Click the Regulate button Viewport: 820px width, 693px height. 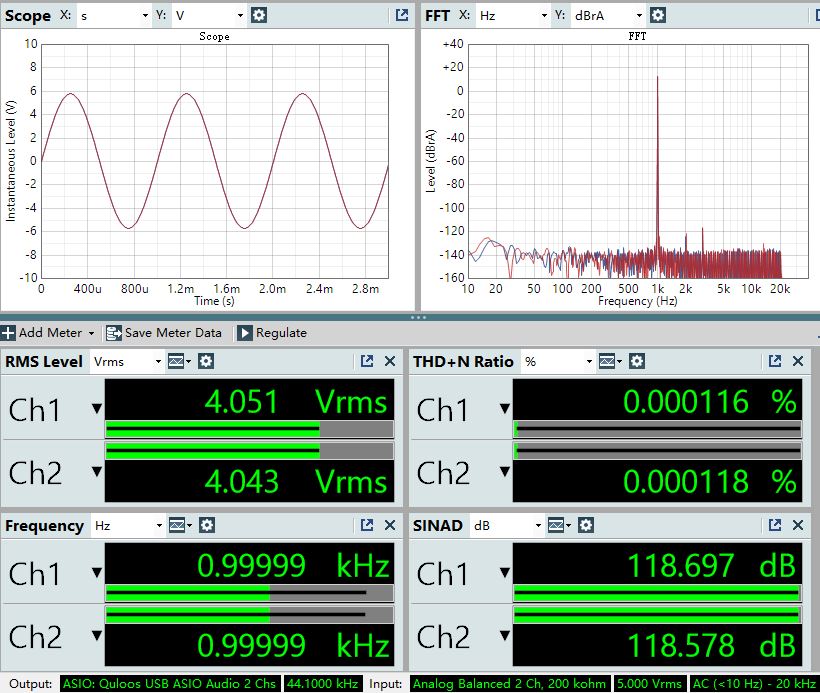(272, 333)
